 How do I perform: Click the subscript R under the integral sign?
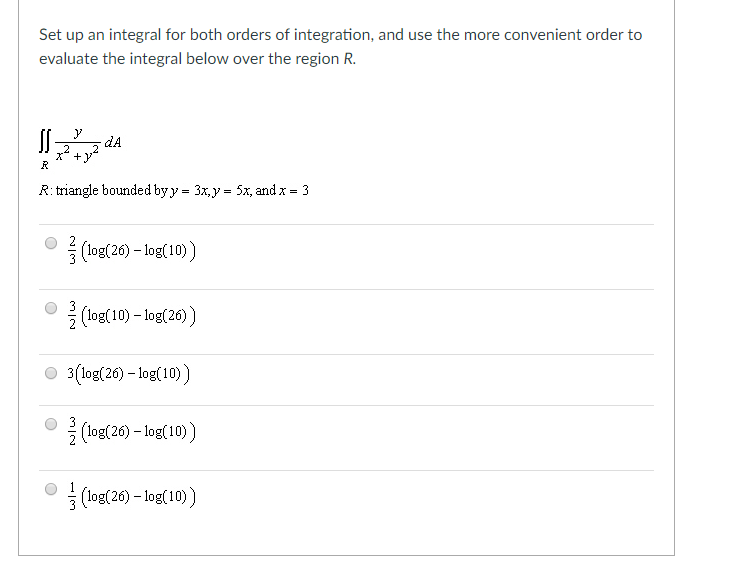tap(44, 165)
